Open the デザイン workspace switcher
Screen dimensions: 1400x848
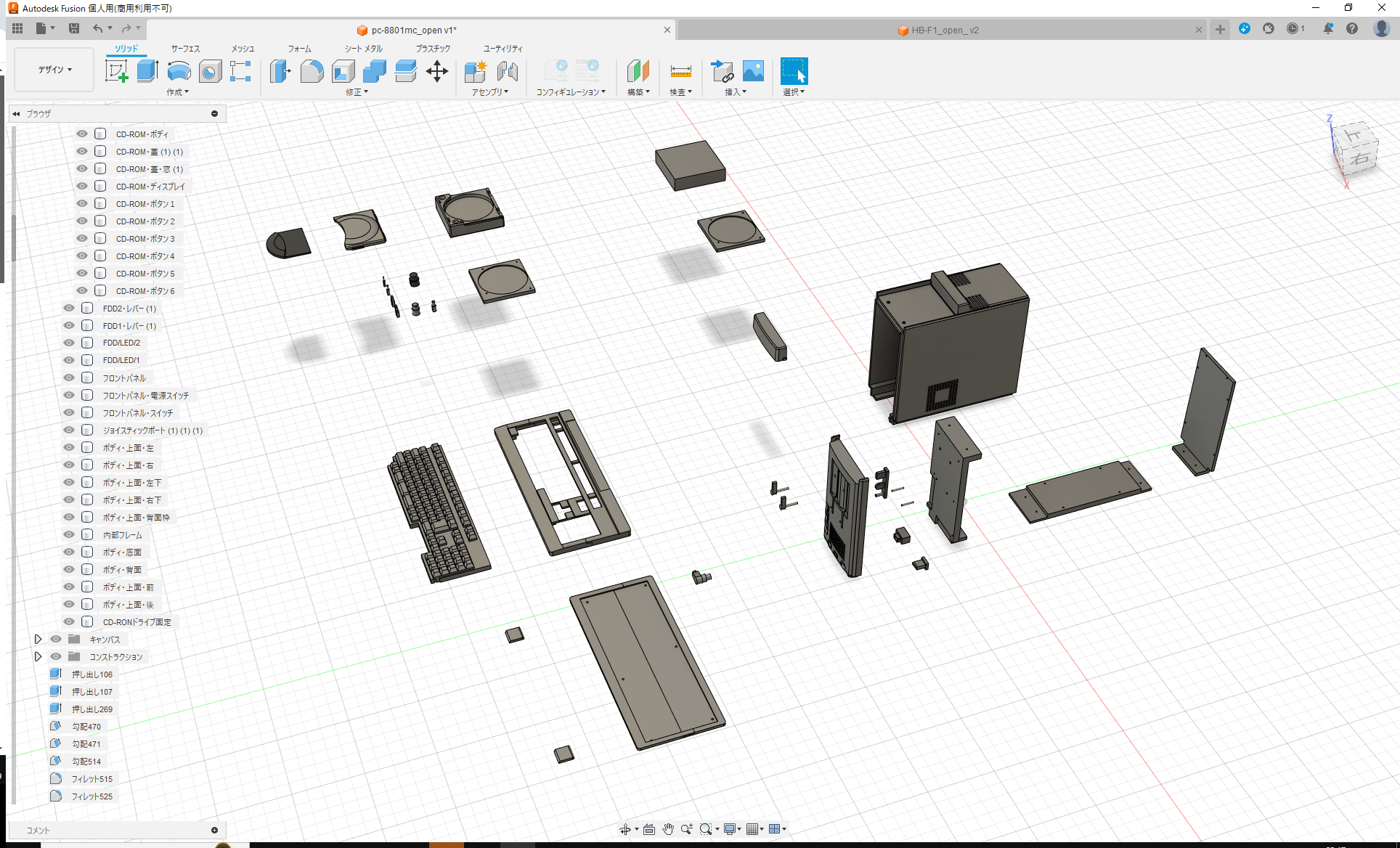point(53,69)
